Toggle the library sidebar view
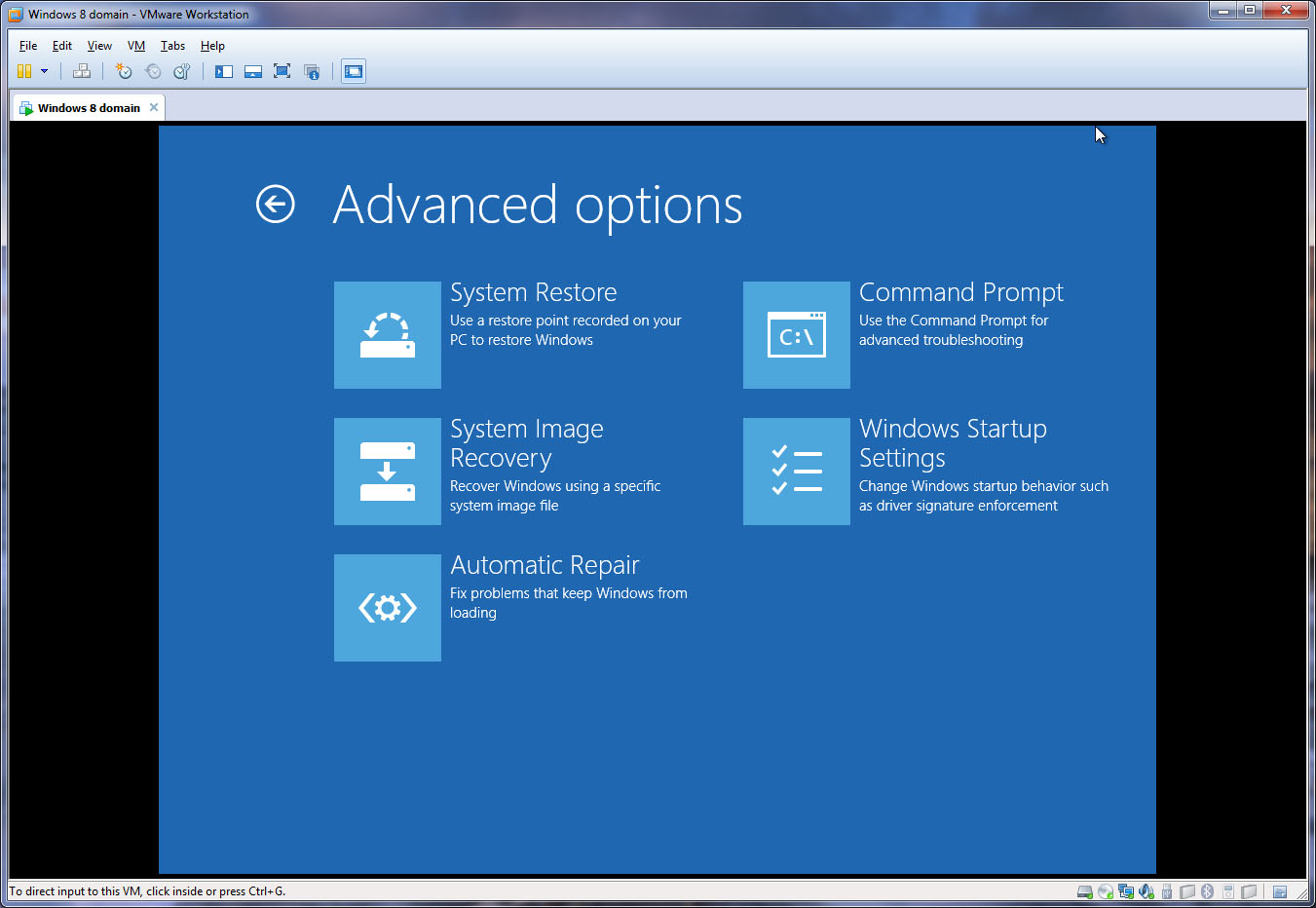Screen dimensions: 1316x908 coord(224,71)
